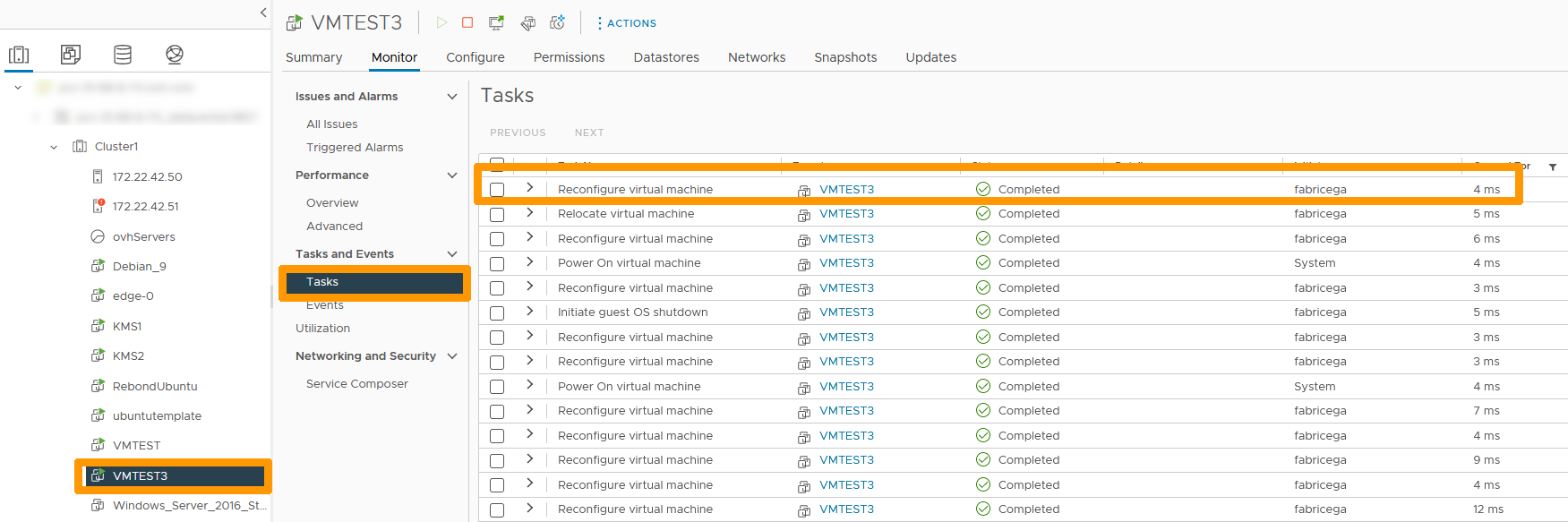Open VMTEST3 link in Relocate task row

pyautogui.click(x=846, y=214)
